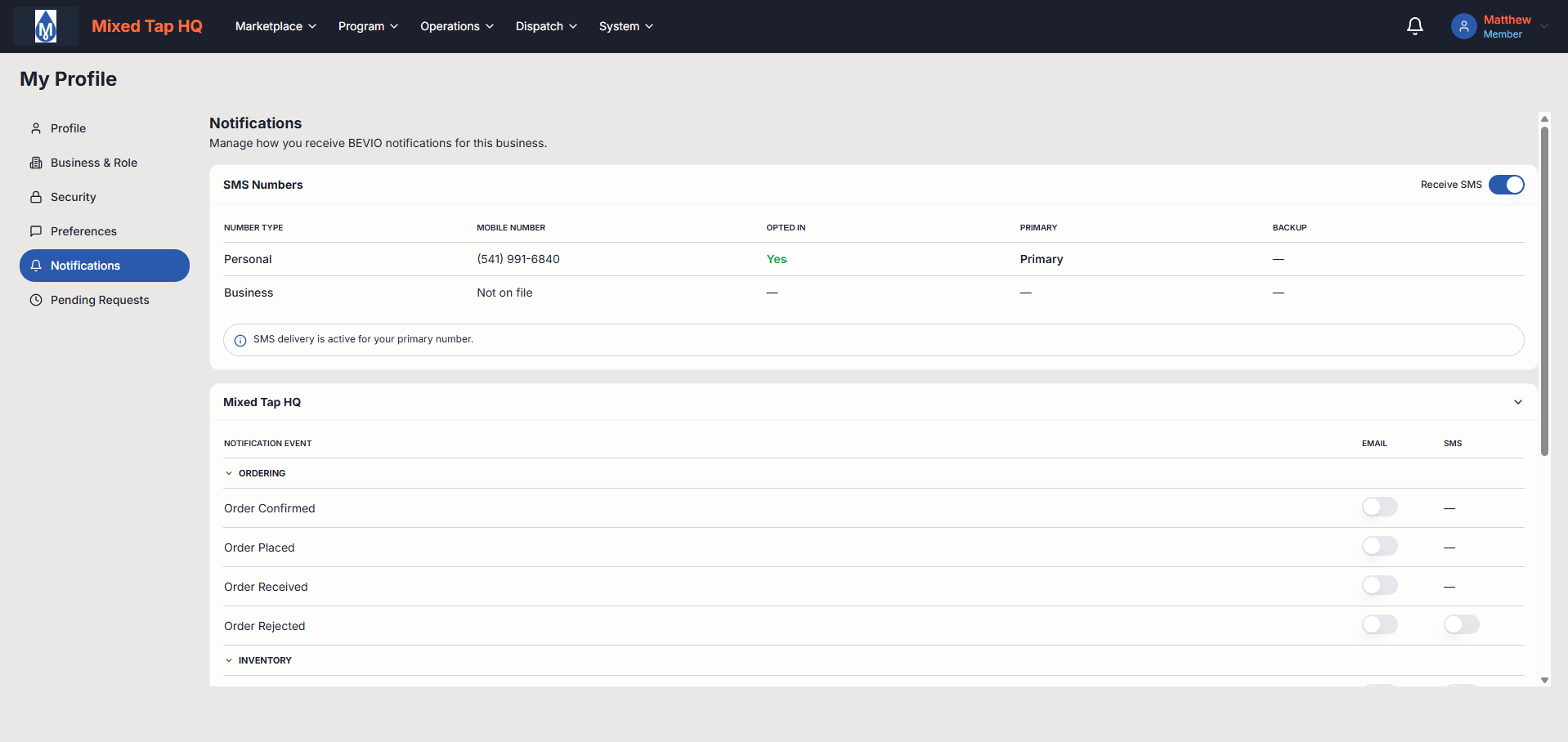Click the Pending Requests clock icon

36,300
